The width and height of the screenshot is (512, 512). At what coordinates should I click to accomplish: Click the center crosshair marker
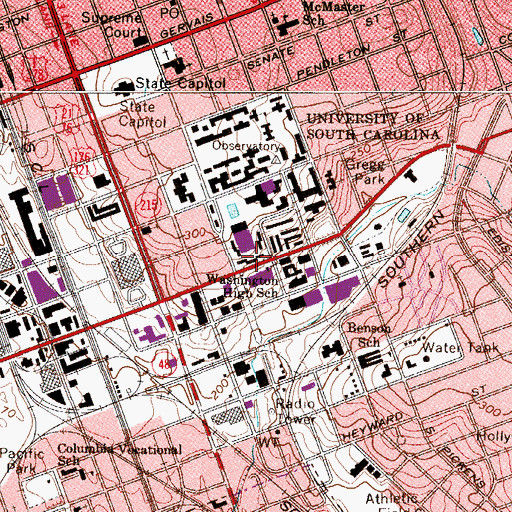coord(256,256)
